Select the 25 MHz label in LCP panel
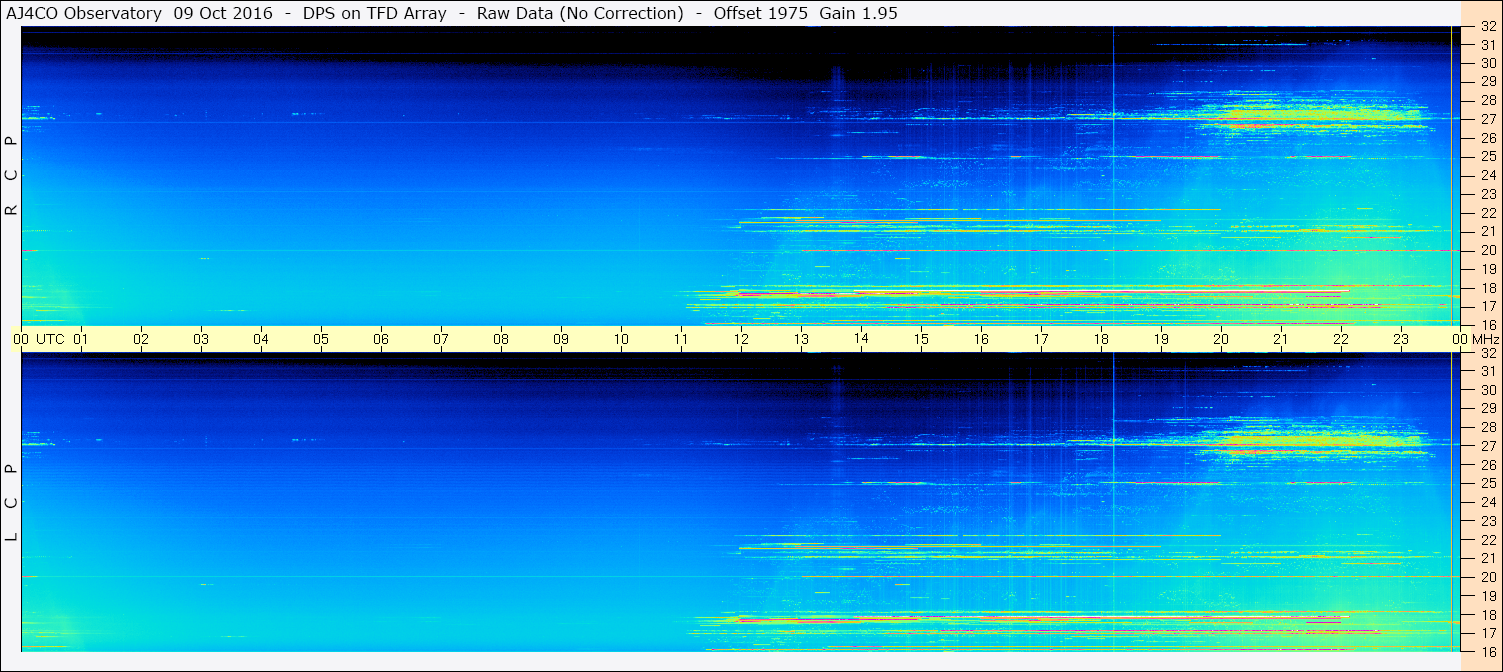Viewport: 1503px width, 672px height. click(x=1487, y=484)
